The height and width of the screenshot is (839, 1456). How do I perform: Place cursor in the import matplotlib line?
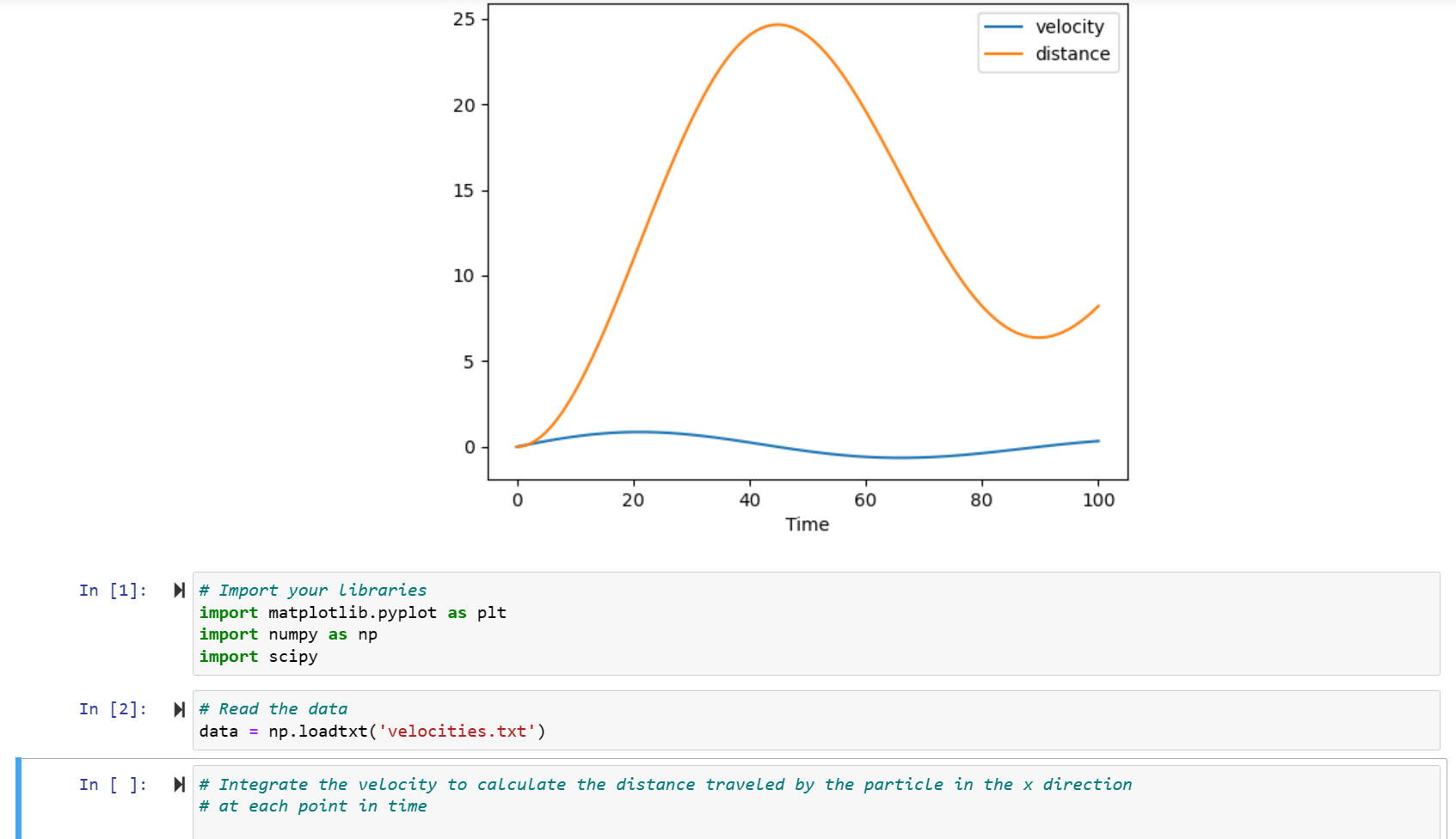[x=353, y=612]
